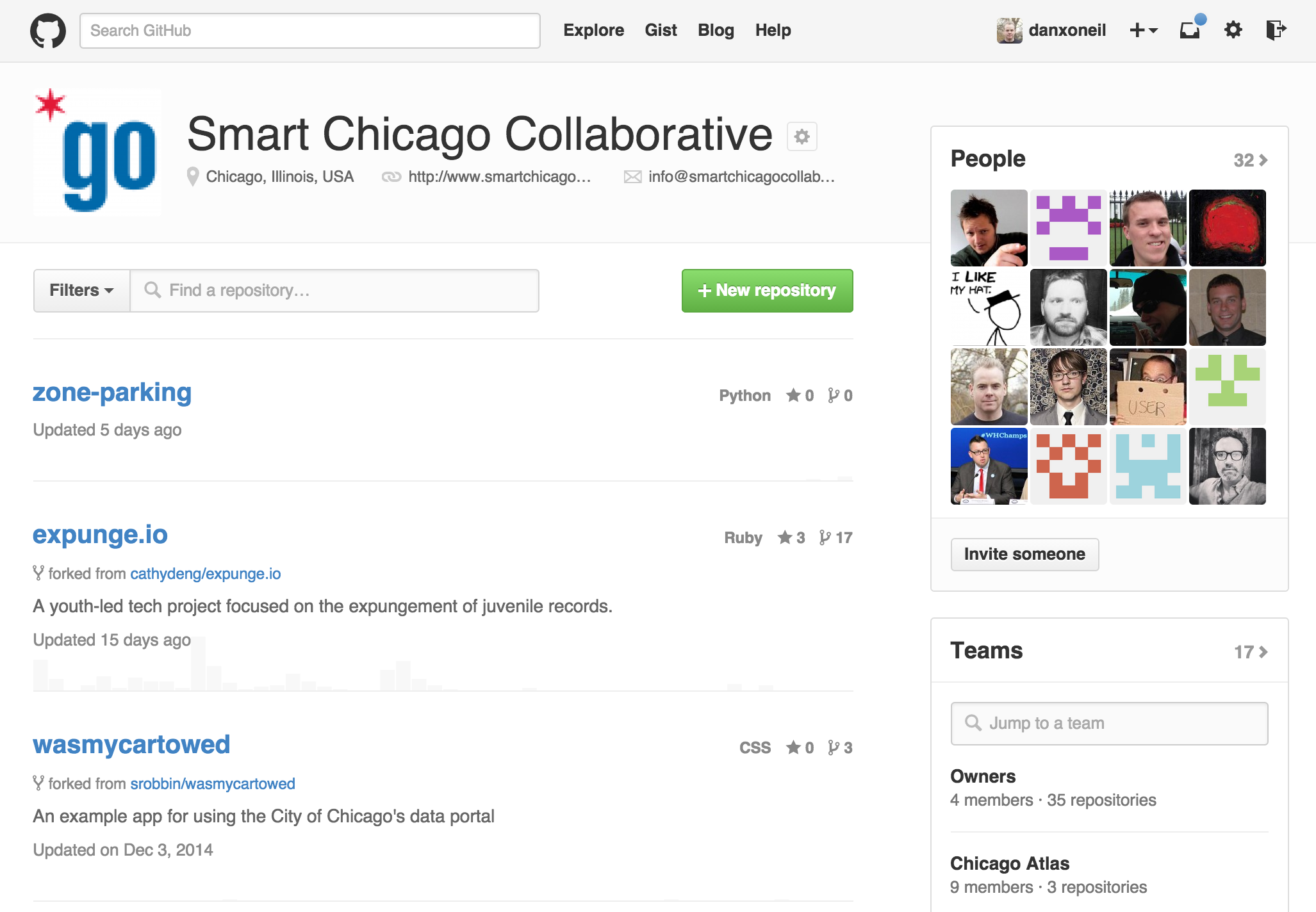Click the sign out icon
Viewport: 1316px width, 912px height.
click(1276, 29)
